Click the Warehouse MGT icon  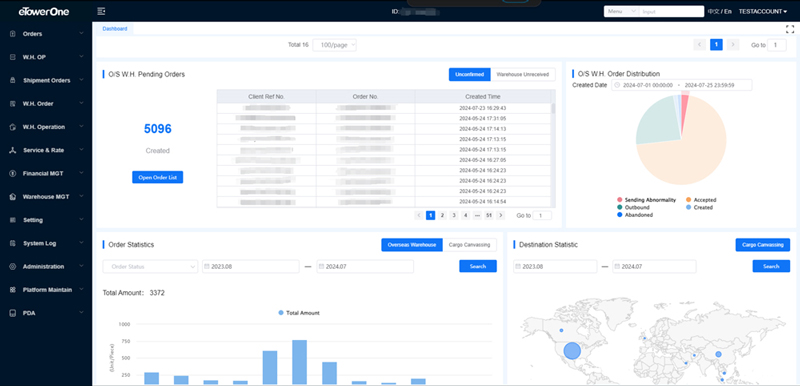click(x=13, y=197)
